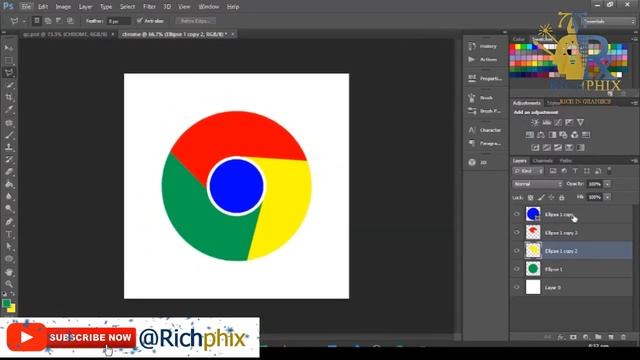This screenshot has width=640, height=360.
Task: Open the Essentials workspace dropdown
Action: [x=609, y=21]
